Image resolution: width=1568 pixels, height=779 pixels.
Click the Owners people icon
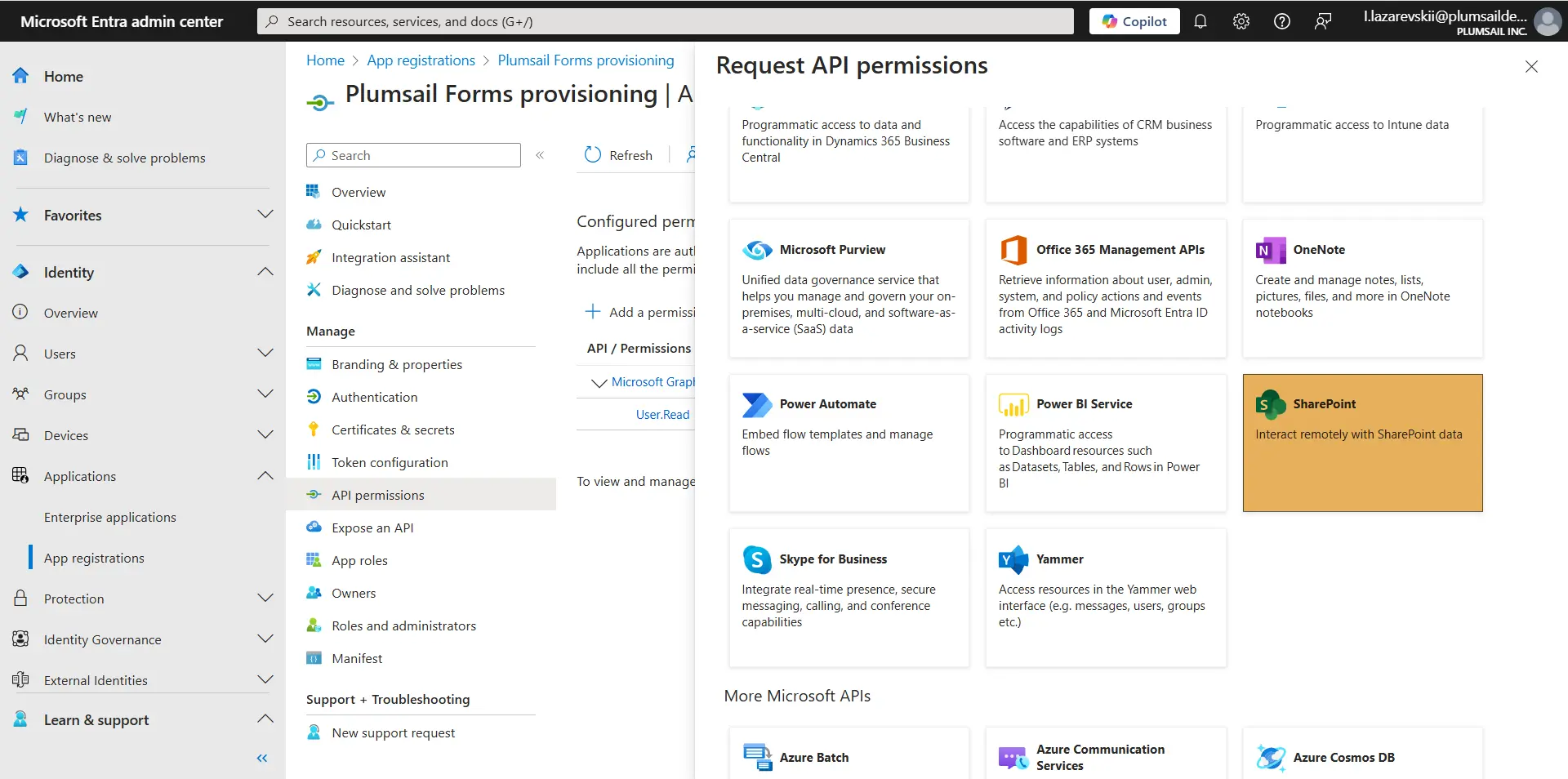pyautogui.click(x=314, y=593)
